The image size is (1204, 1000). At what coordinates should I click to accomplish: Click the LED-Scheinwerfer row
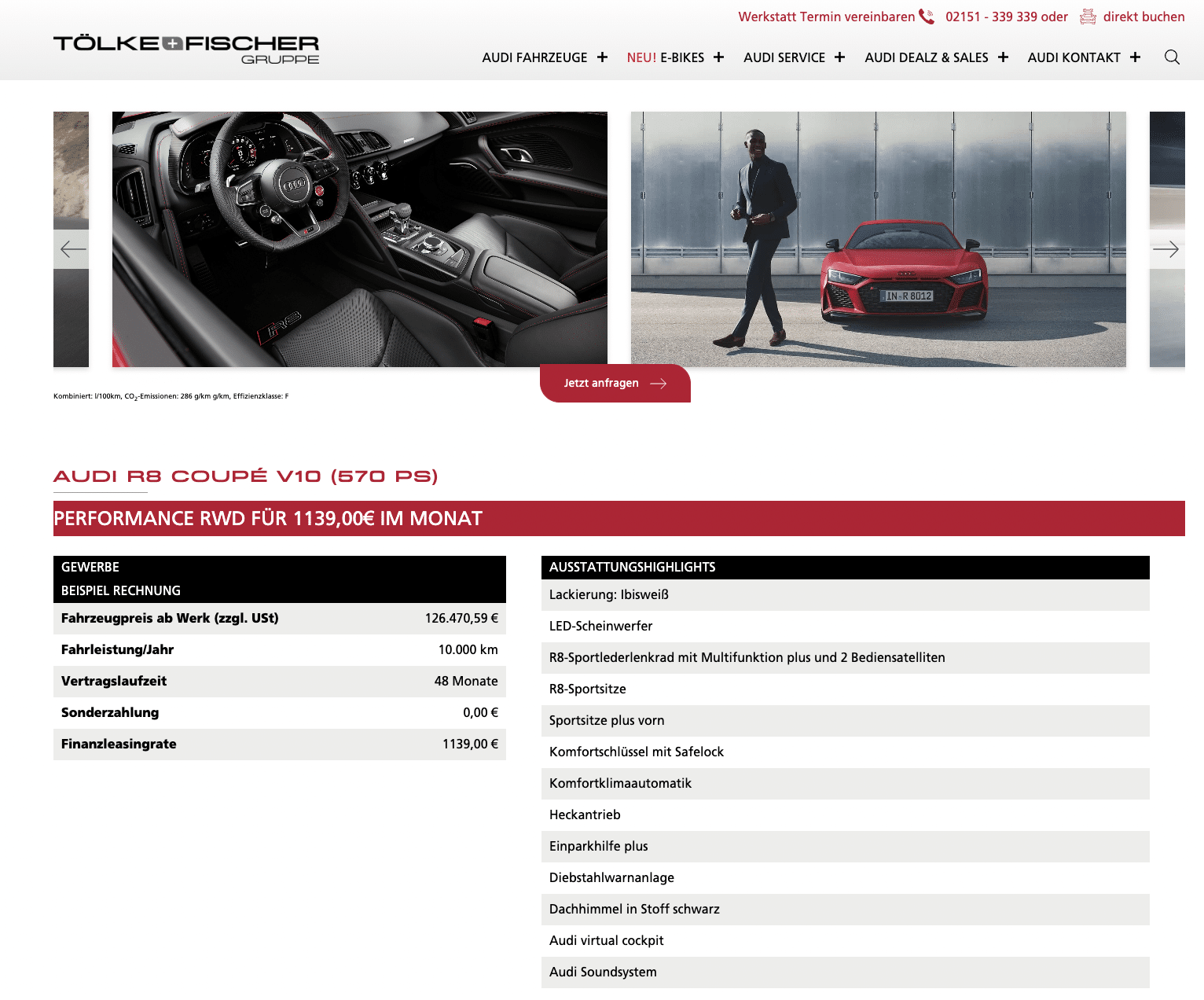pos(846,627)
